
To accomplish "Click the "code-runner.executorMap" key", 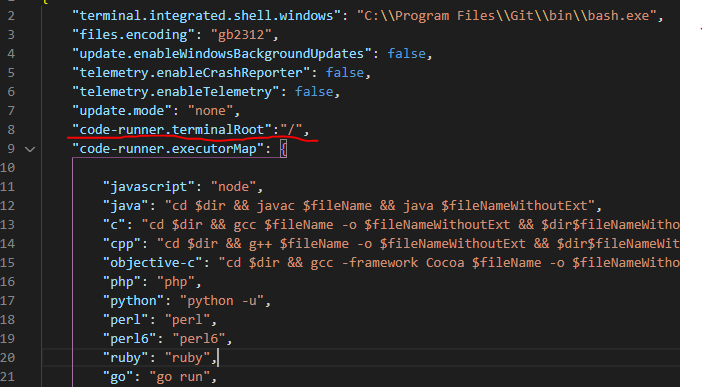I will (168, 149).
